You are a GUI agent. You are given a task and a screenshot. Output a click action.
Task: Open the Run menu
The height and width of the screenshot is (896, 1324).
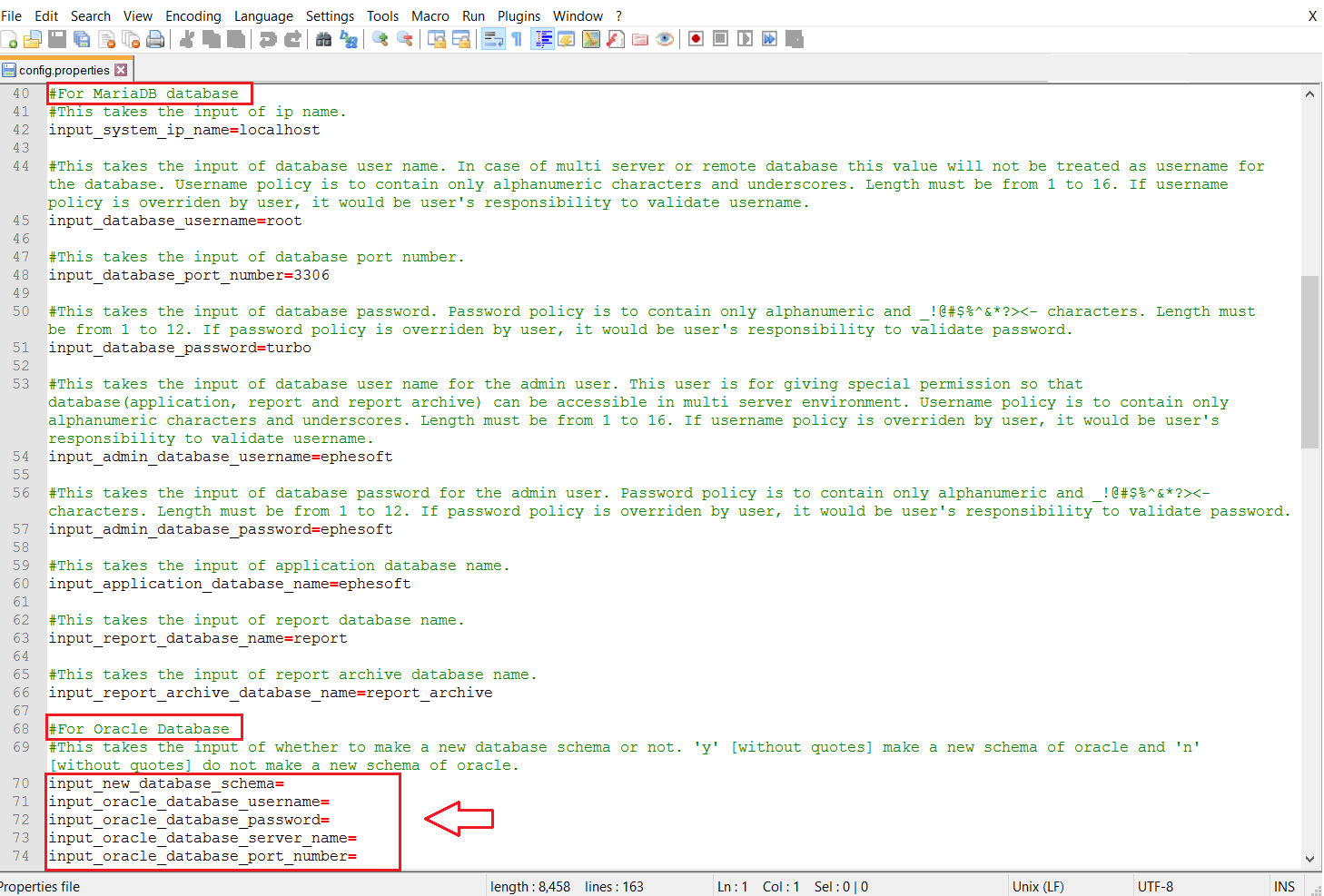pos(473,16)
